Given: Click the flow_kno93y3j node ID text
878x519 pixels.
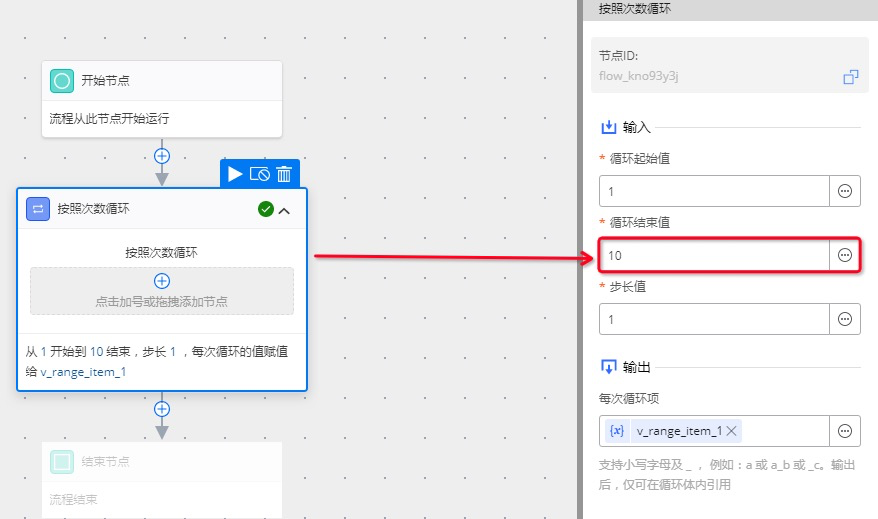Looking at the screenshot, I should pos(638,76).
